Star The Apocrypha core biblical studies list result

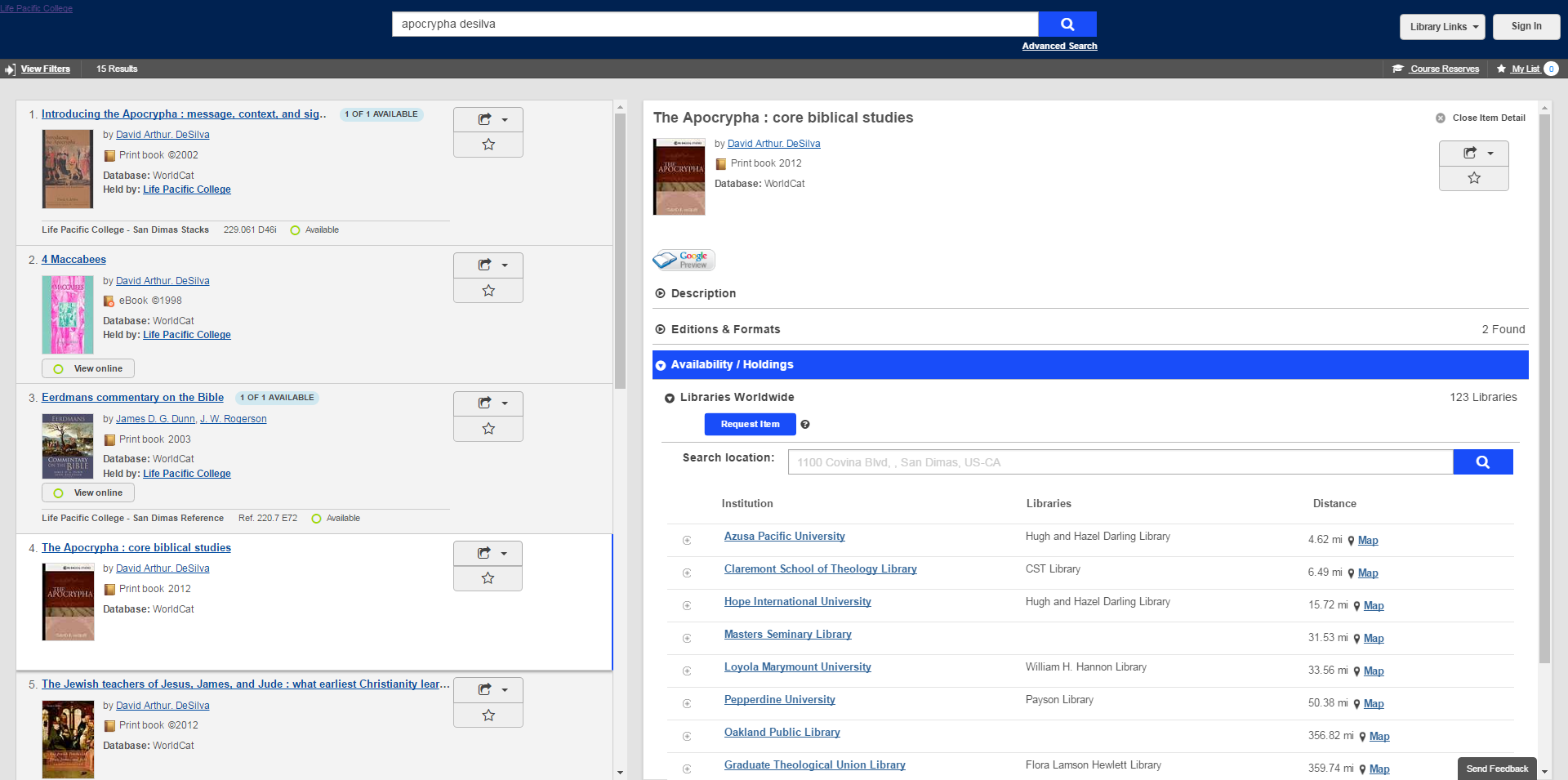coord(488,578)
